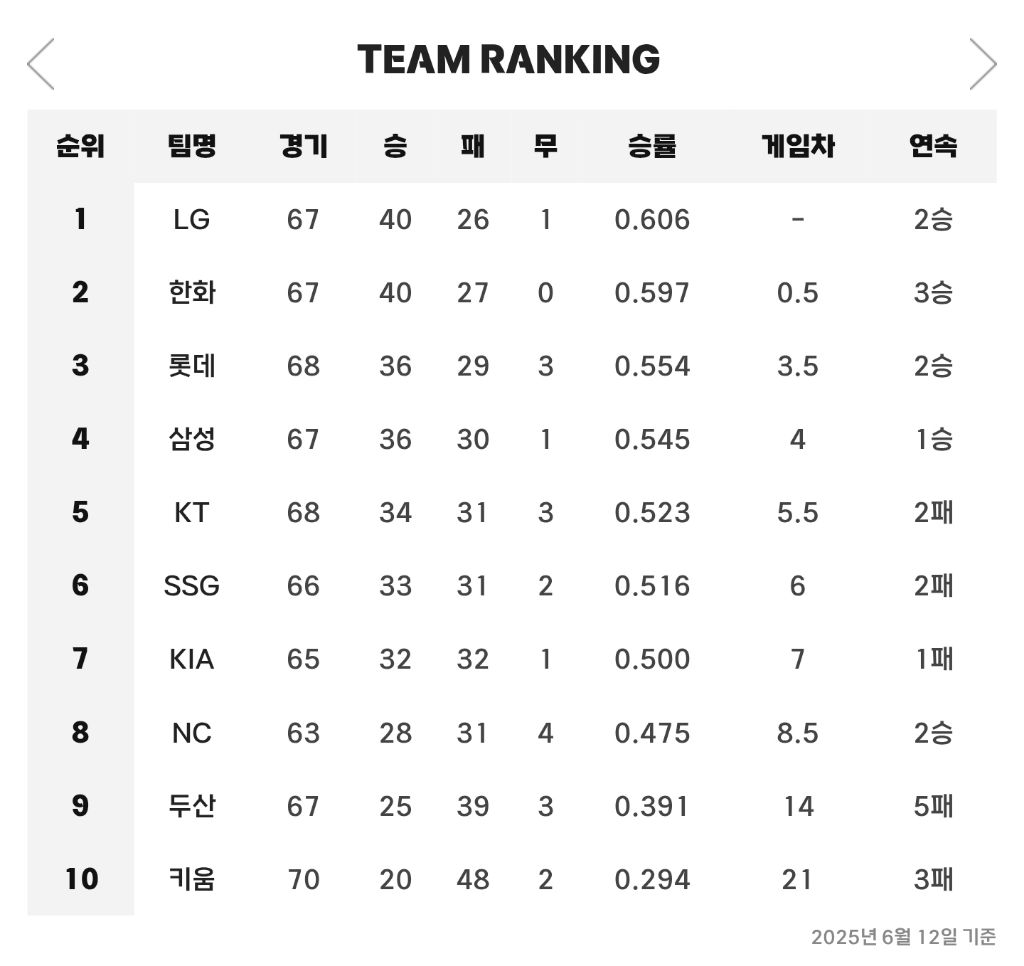The height and width of the screenshot is (966, 1024).
Task: Open the 두산 team name
Action: [x=191, y=806]
